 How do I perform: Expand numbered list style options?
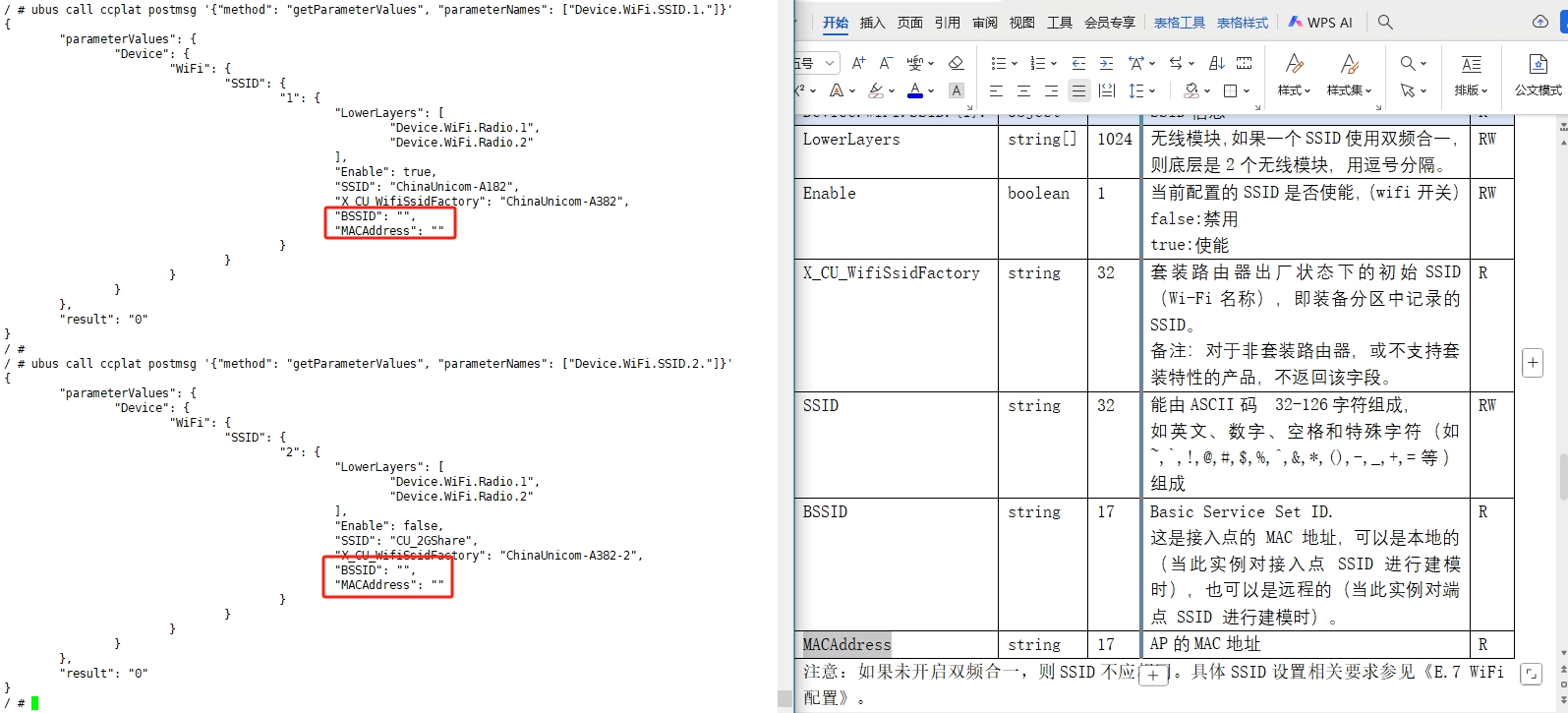[x=1054, y=64]
